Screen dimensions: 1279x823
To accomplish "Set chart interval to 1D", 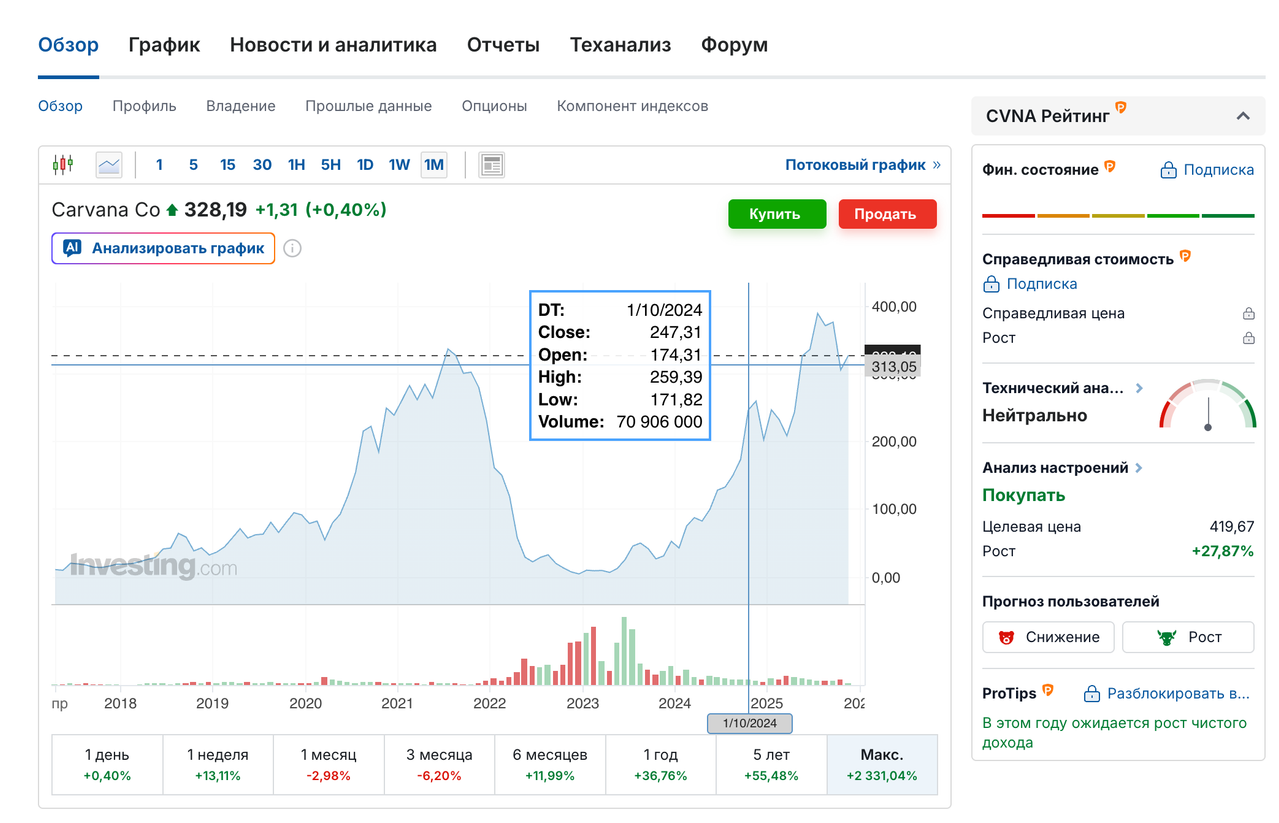I will [365, 165].
